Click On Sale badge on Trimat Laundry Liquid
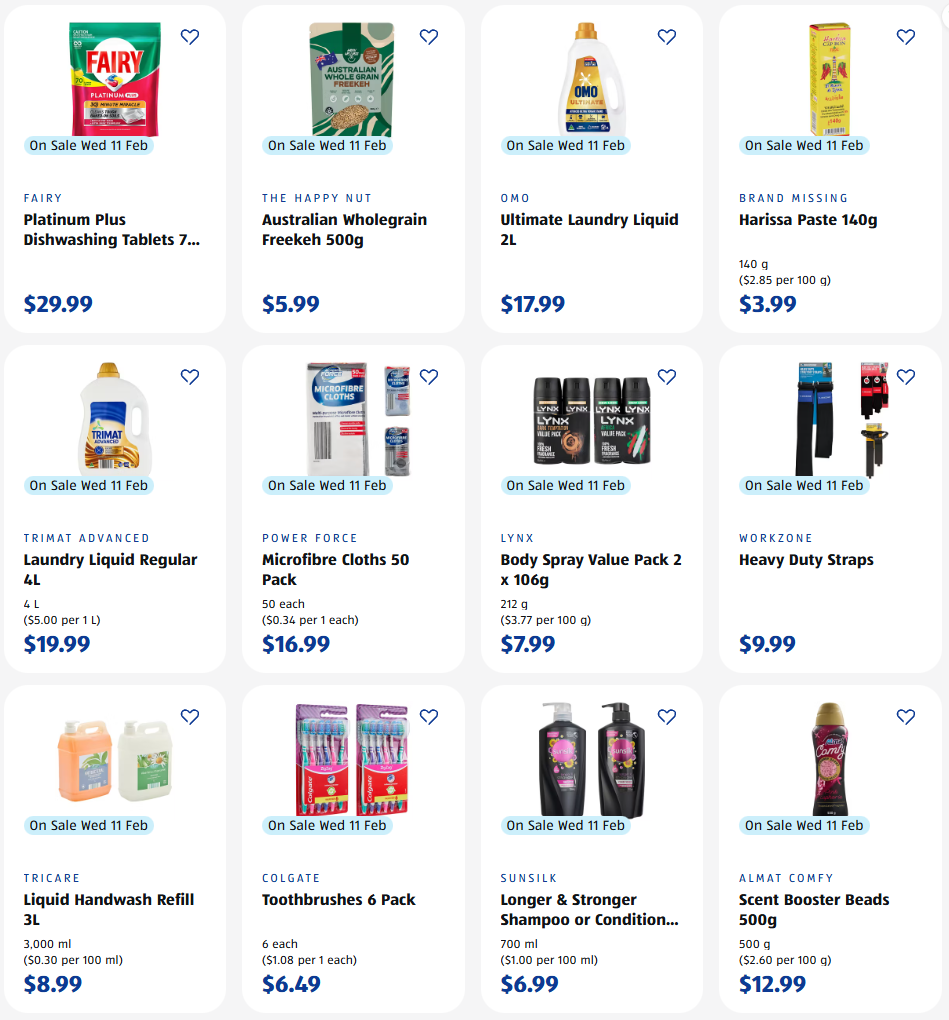949x1020 pixels. click(89, 485)
